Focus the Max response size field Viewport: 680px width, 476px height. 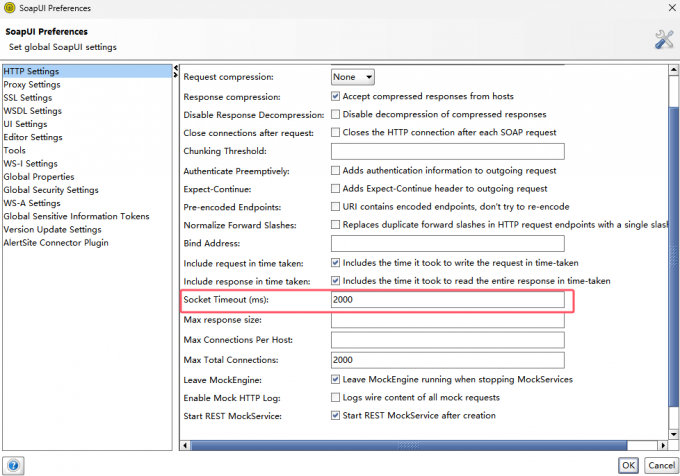coord(448,320)
